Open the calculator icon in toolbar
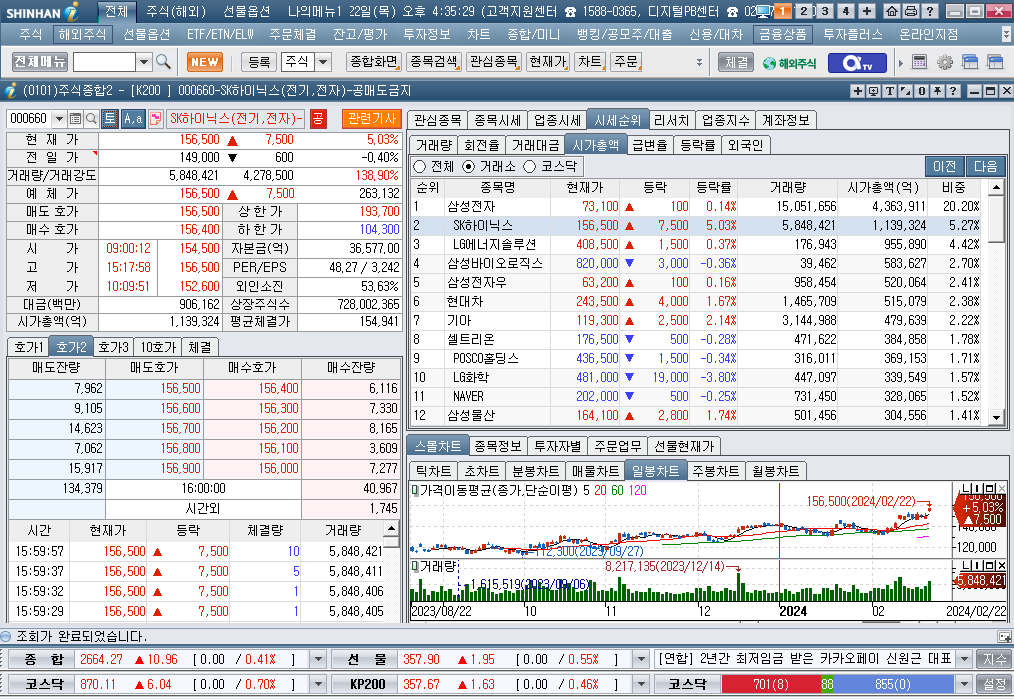This screenshot has width=1014, height=699. pyautogui.click(x=919, y=62)
